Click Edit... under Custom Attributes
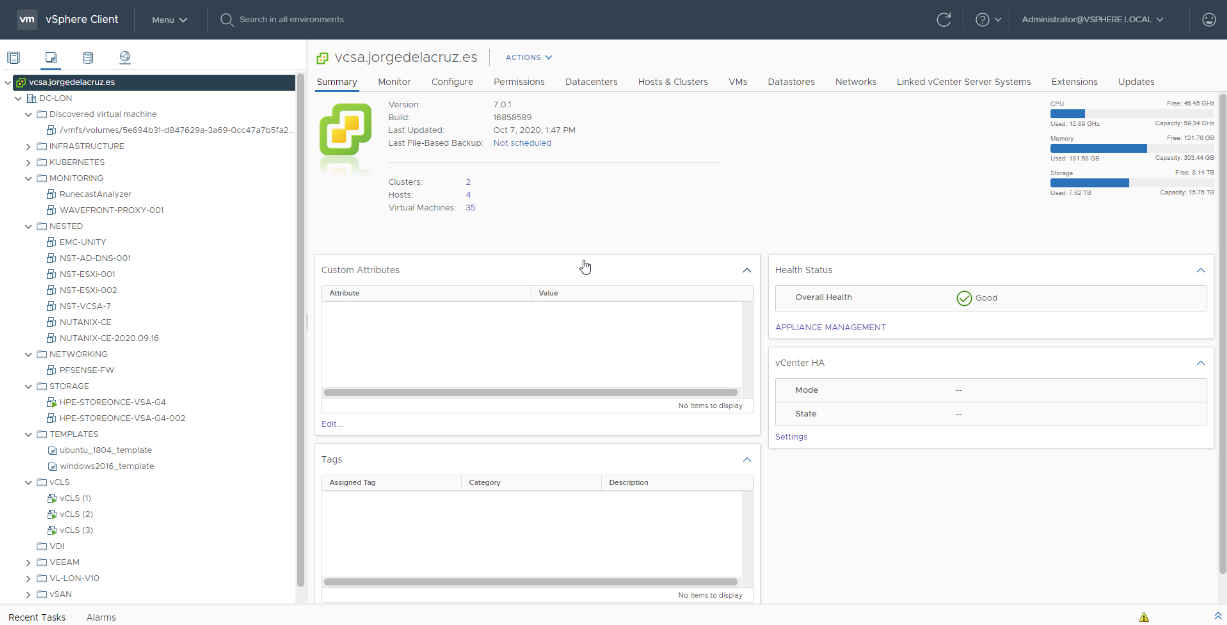 click(332, 424)
